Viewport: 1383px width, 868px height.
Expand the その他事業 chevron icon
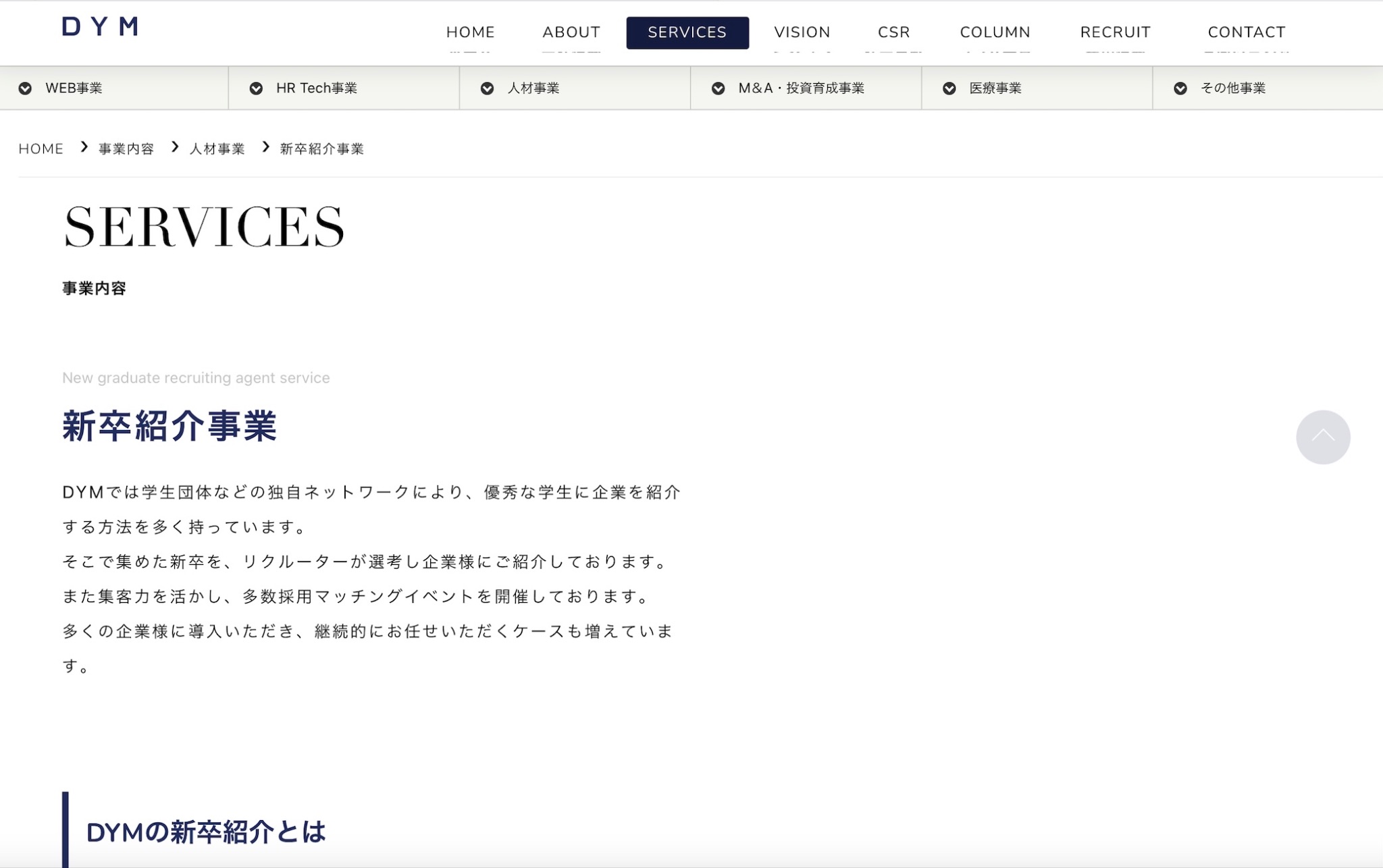(1180, 88)
